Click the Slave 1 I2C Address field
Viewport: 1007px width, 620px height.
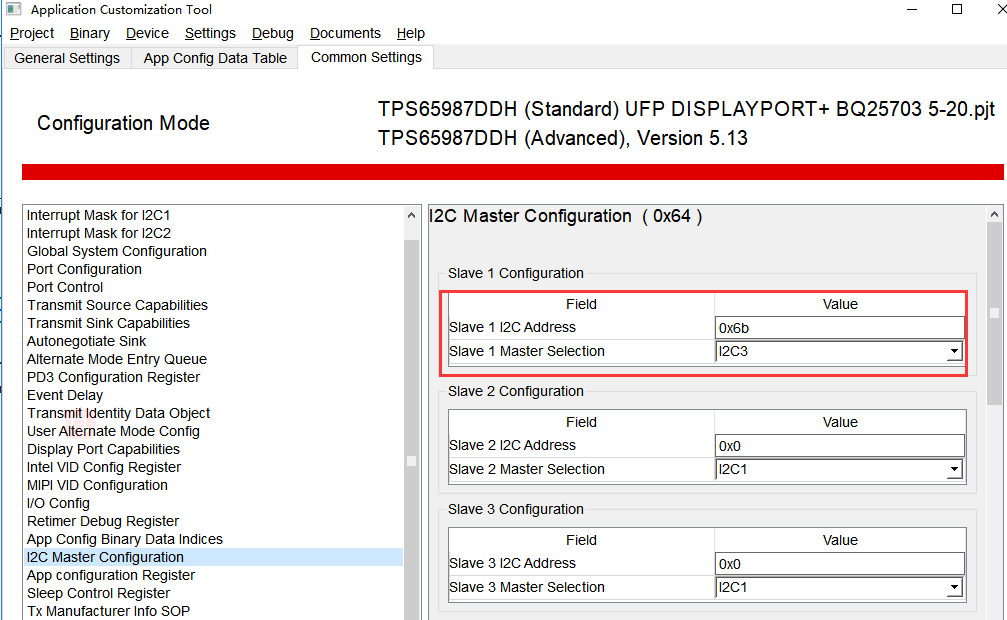click(x=839, y=328)
